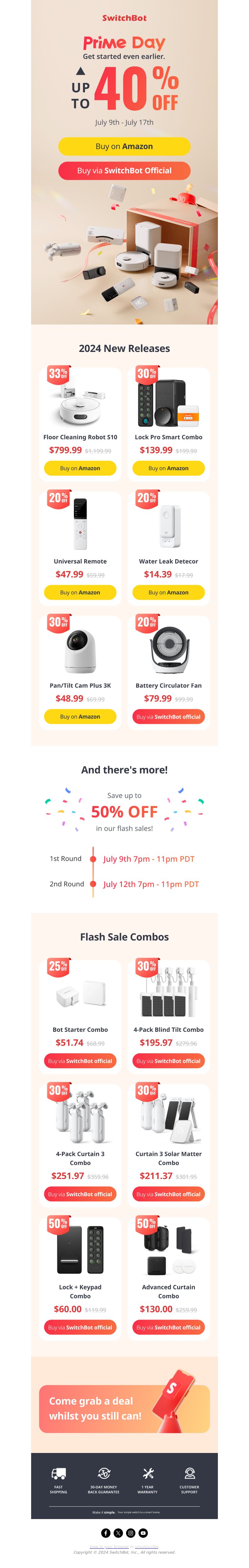Buy Battery Circulator Fan via SwitchBot official

169,716
